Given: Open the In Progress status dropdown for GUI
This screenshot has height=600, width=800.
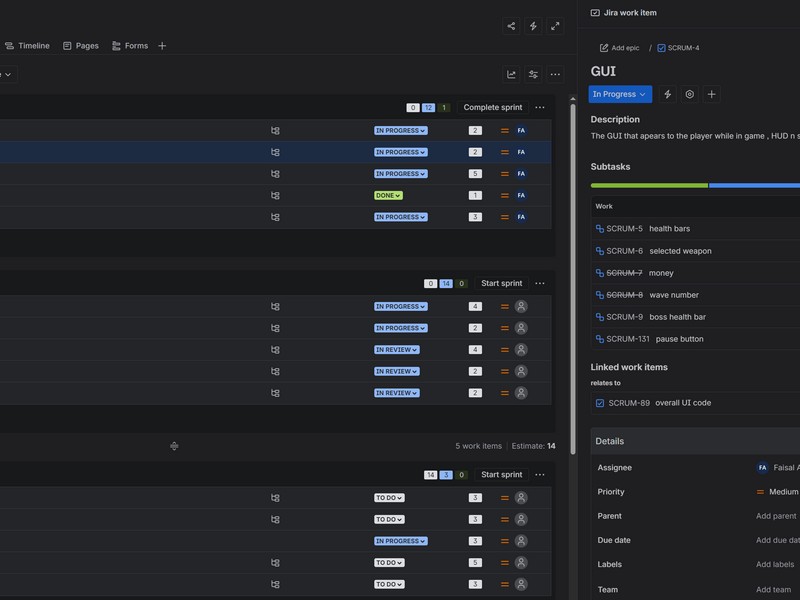Looking at the screenshot, I should 619,94.
